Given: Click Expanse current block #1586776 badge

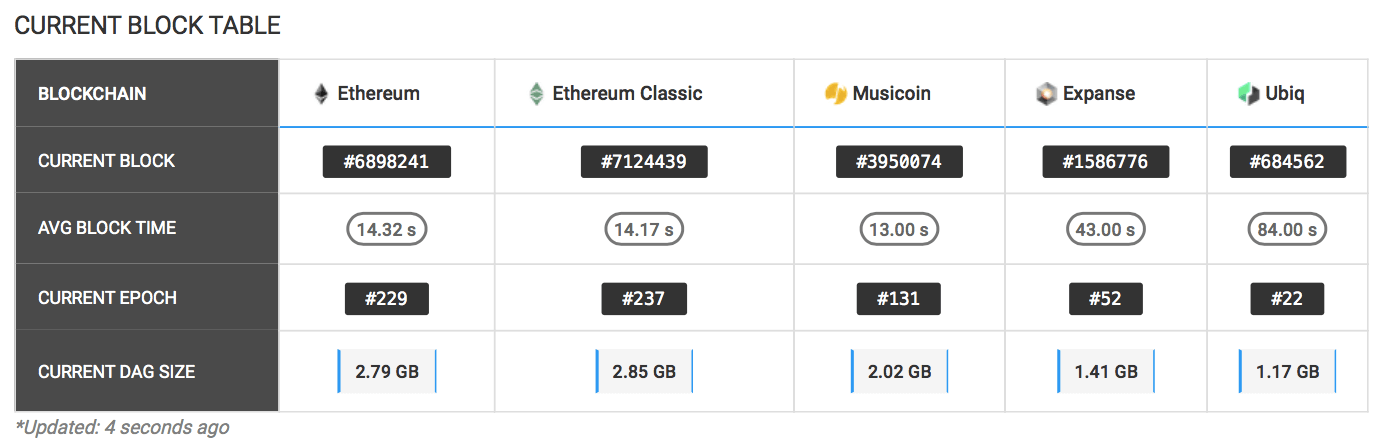Looking at the screenshot, I should pos(1105,161).
